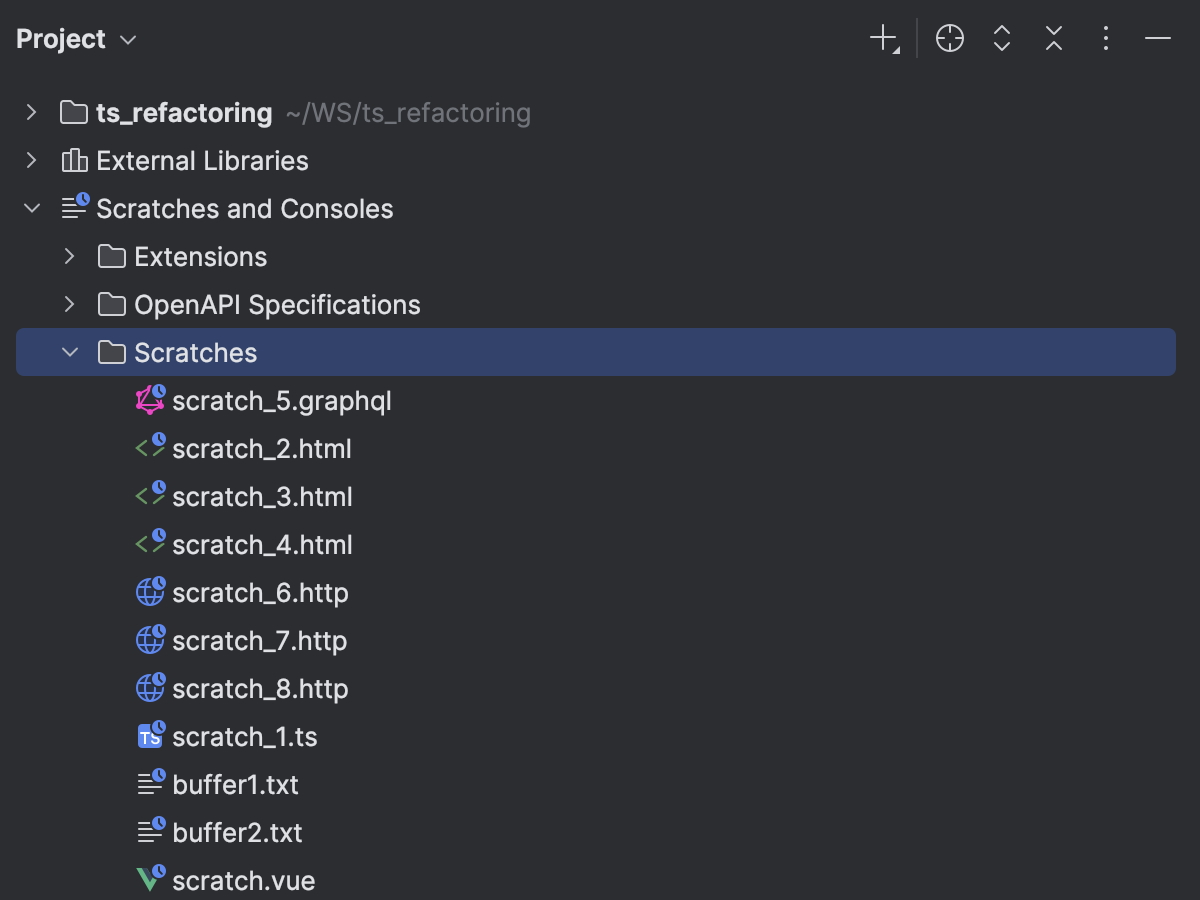Hide the Project tool window with minimize dash
This screenshot has width=1200, height=900.
click(1158, 39)
